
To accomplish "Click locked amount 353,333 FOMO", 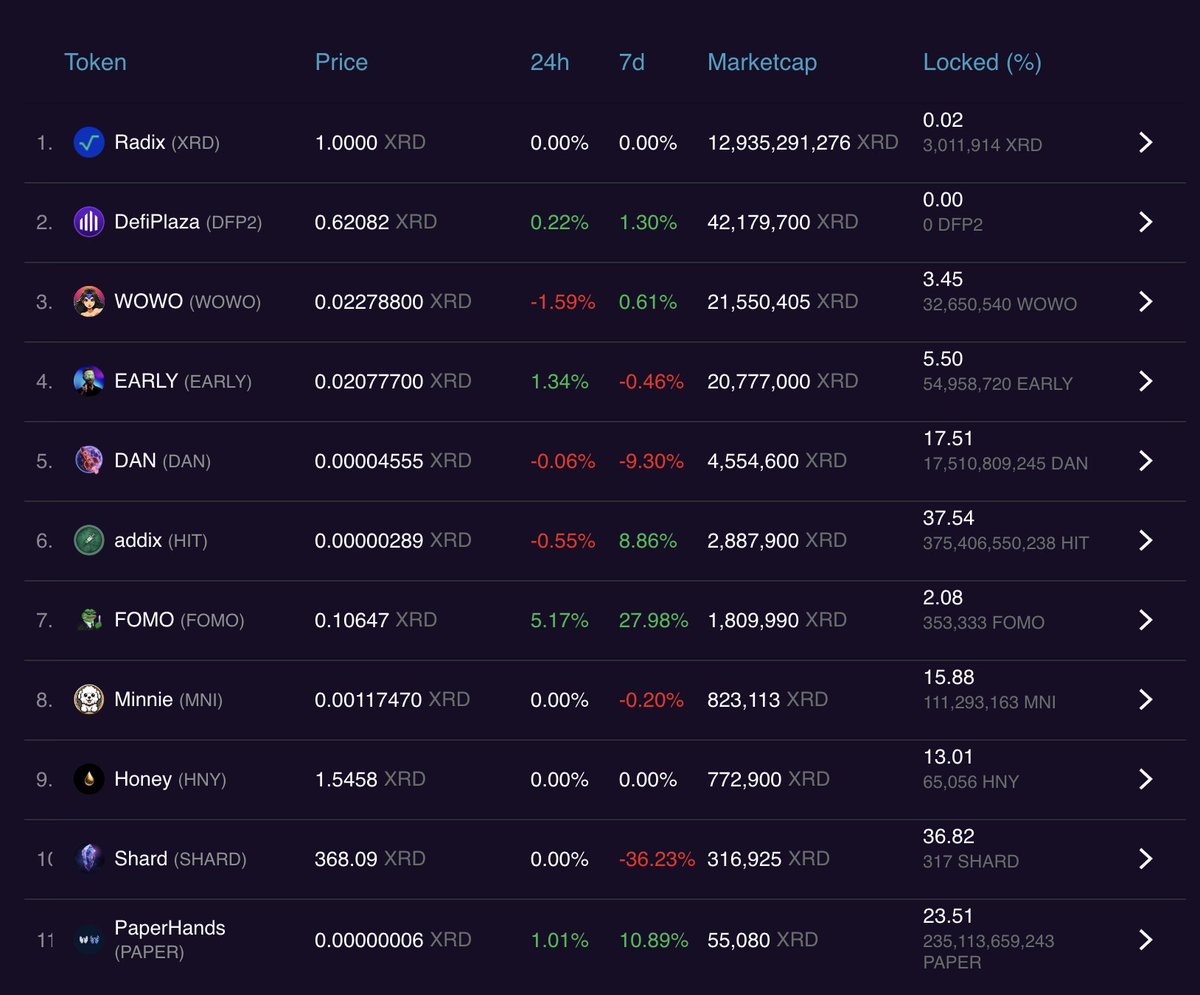I will tap(984, 622).
